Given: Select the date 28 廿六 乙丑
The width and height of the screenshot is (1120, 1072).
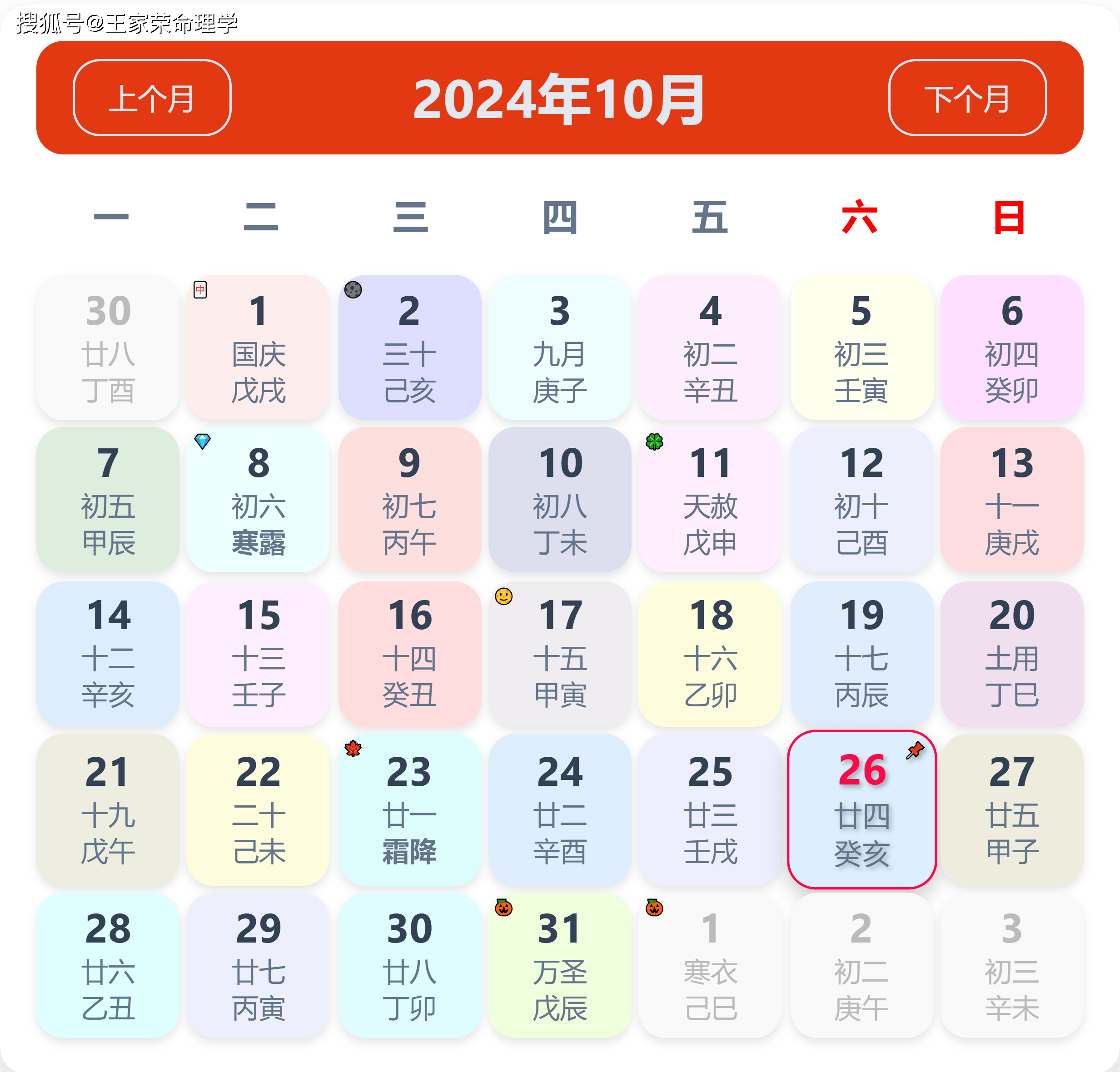Looking at the screenshot, I should 108,966.
